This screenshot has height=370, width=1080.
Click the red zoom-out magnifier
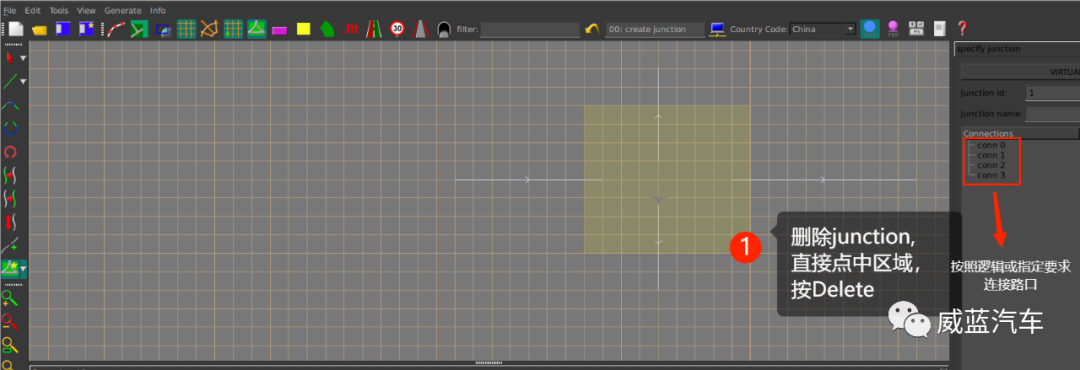coord(10,322)
